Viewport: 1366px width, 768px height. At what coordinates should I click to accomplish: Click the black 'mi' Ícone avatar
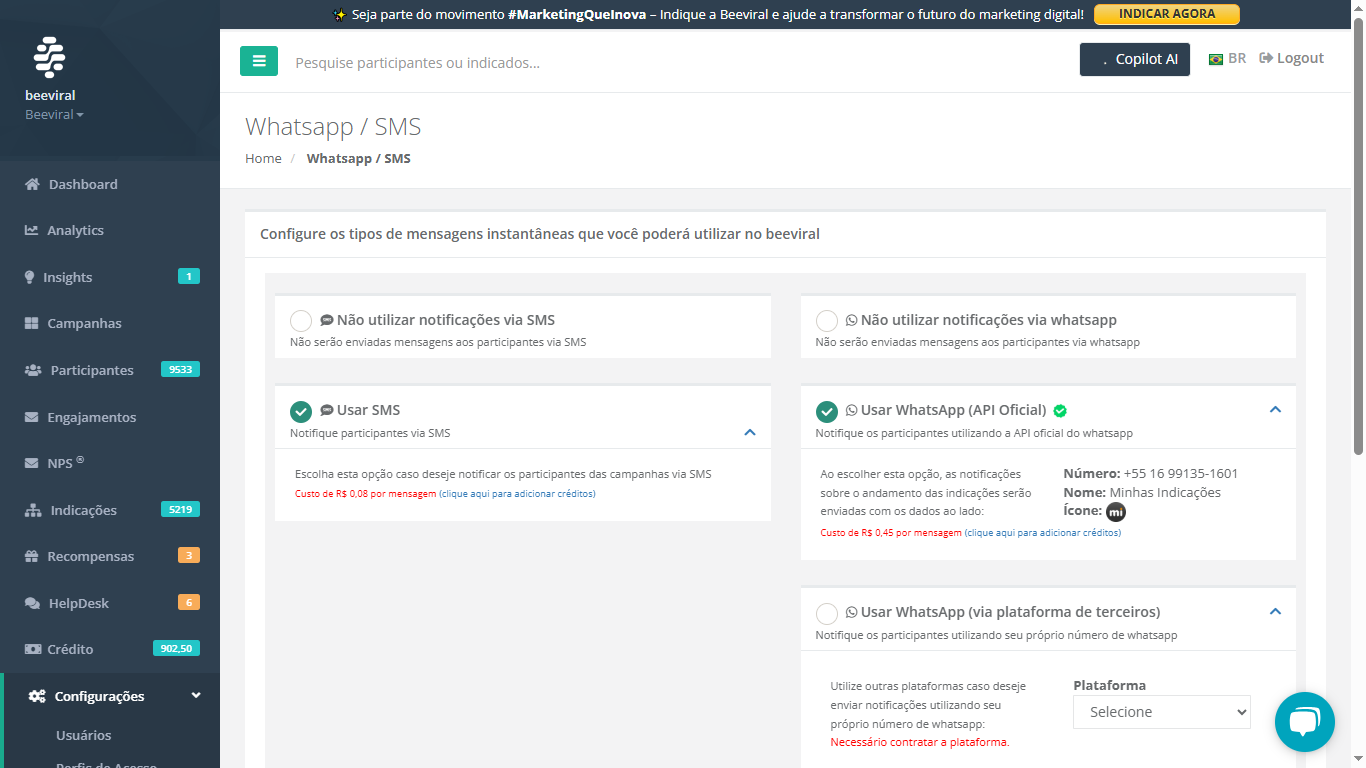(x=1116, y=512)
